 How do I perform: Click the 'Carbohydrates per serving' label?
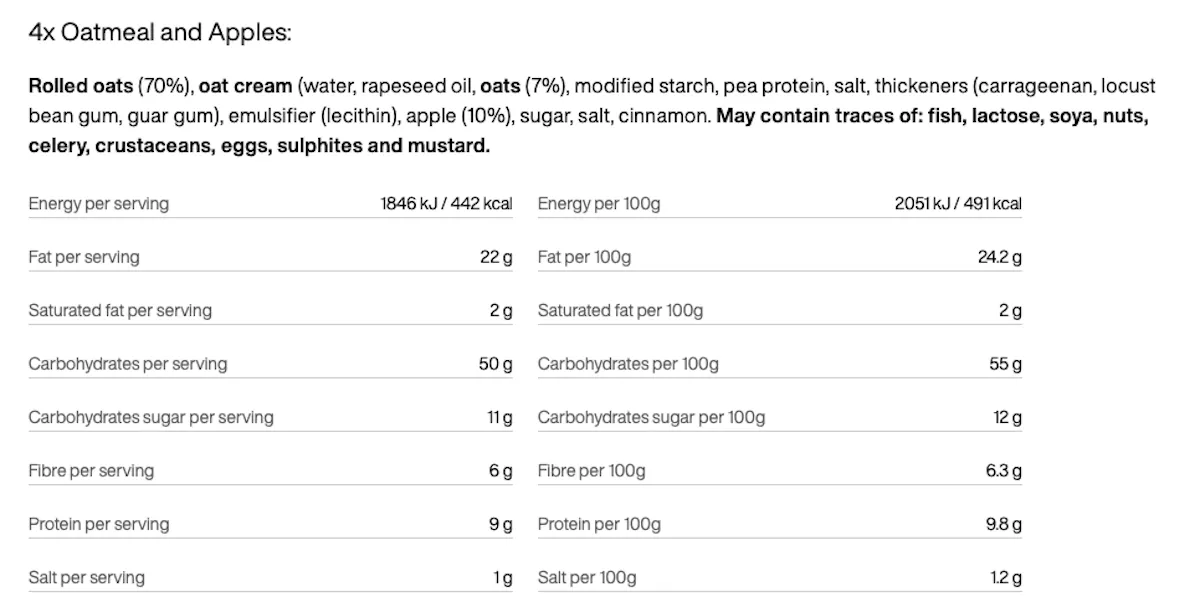[128, 364]
